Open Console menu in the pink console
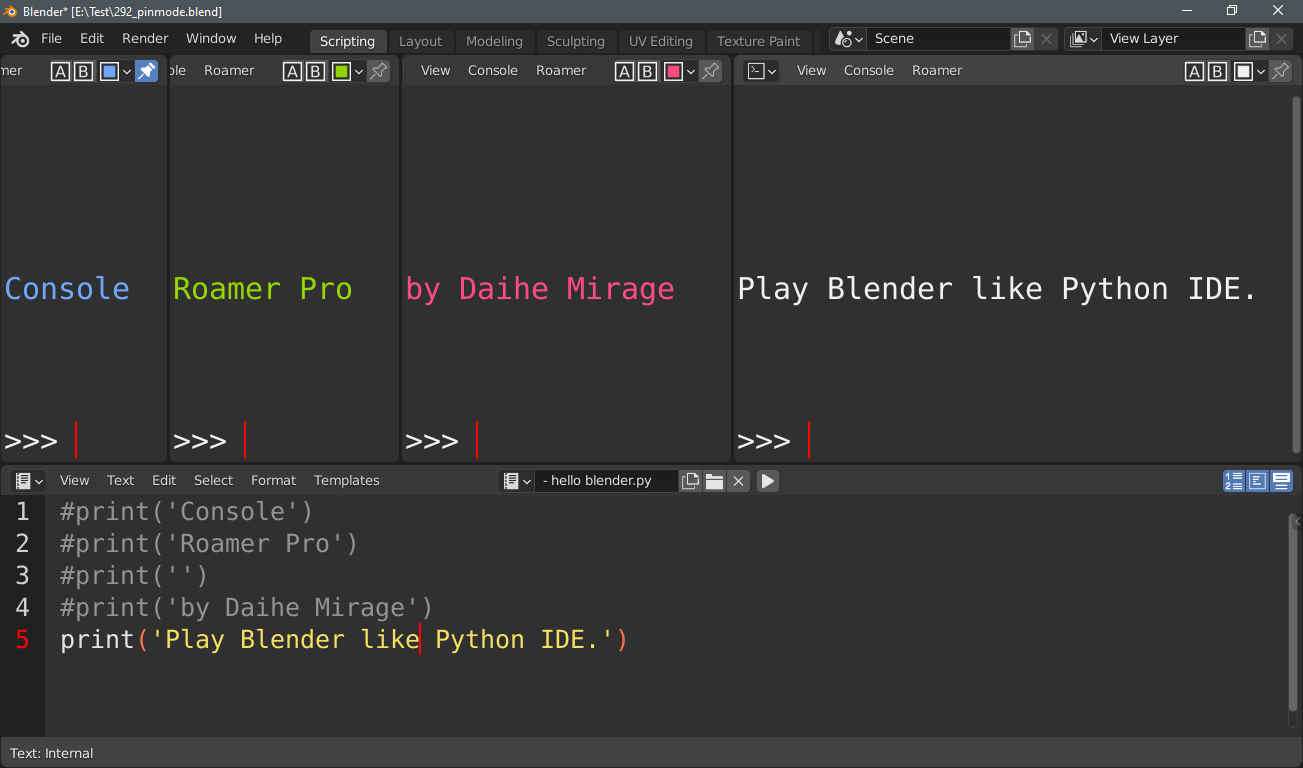 click(493, 71)
